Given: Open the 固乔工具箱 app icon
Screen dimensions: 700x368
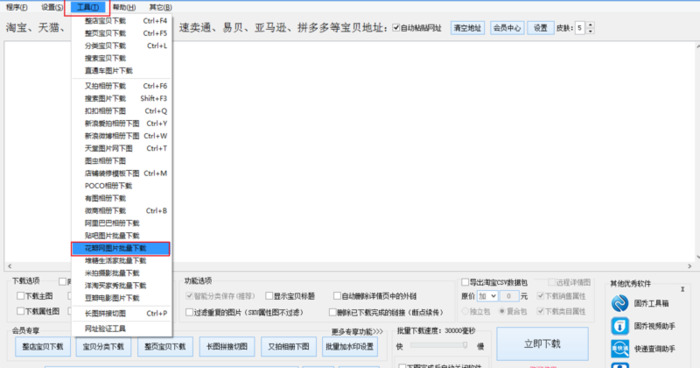Looking at the screenshot, I should [620, 303].
